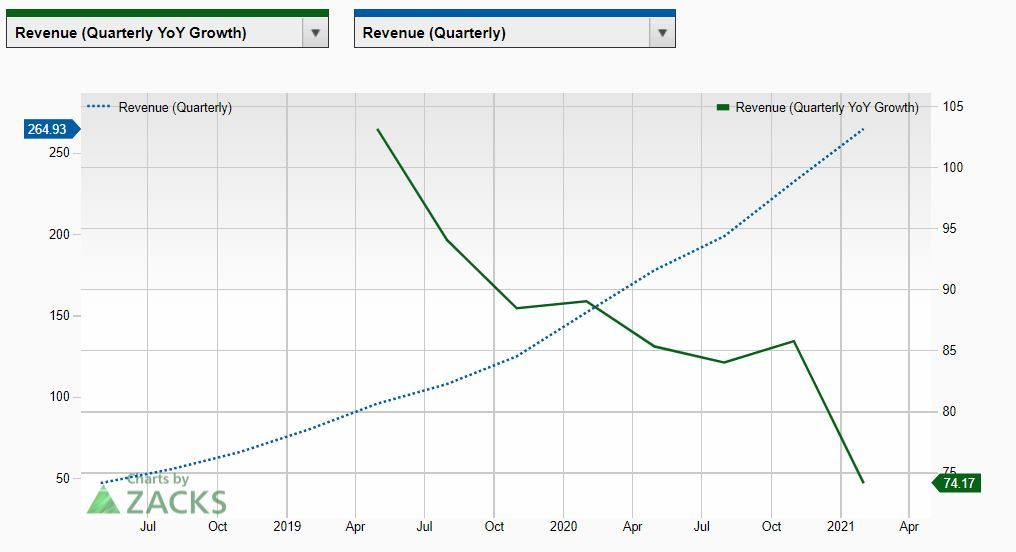
Task: Click the 2019 label on the time axis
Action: pos(286,526)
